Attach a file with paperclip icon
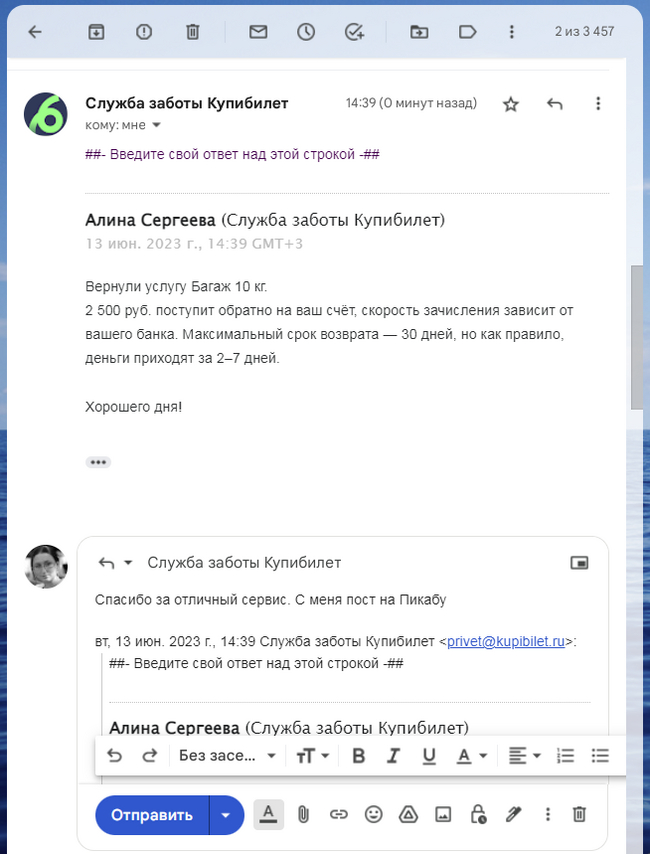 pos(303,815)
